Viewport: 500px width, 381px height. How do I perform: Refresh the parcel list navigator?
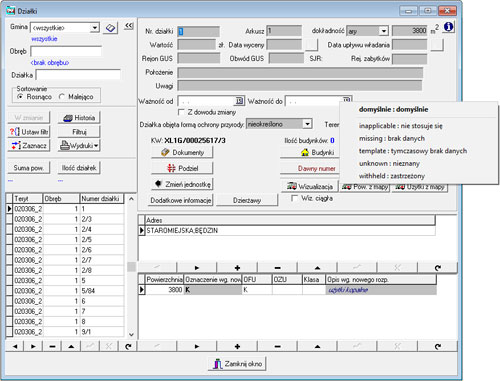pos(128,346)
